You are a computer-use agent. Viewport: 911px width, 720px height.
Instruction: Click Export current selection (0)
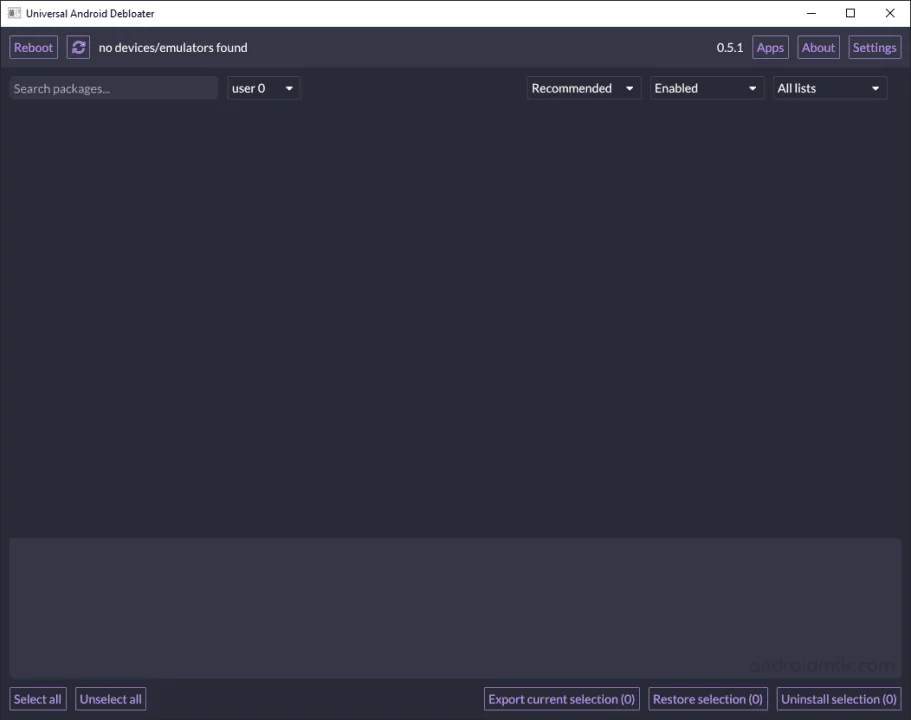(x=562, y=699)
